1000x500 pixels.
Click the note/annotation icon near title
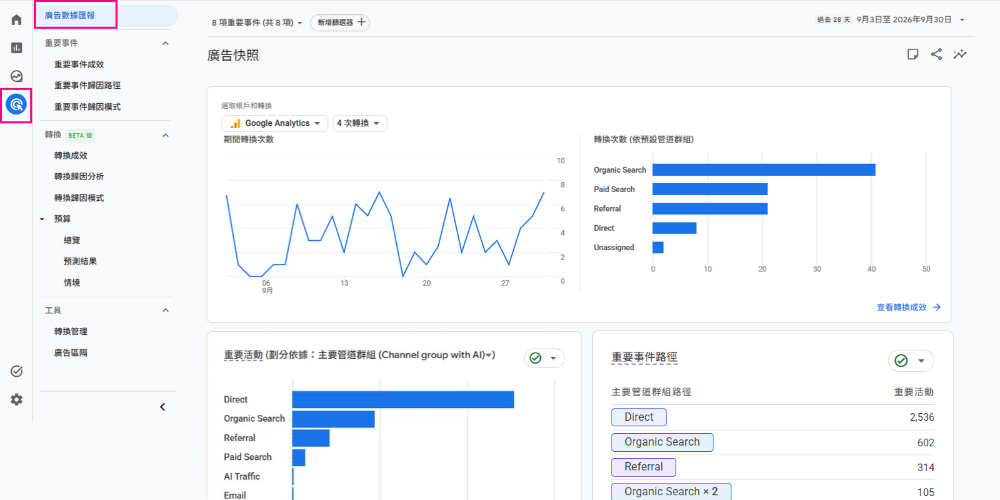tap(913, 55)
